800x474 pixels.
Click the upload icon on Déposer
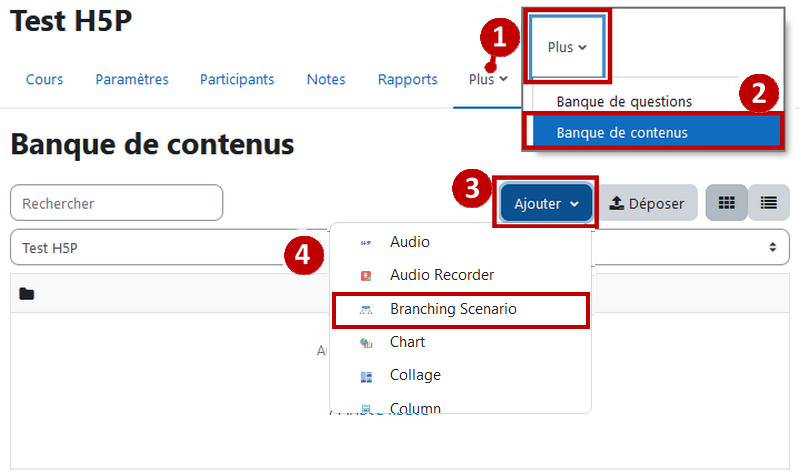616,203
